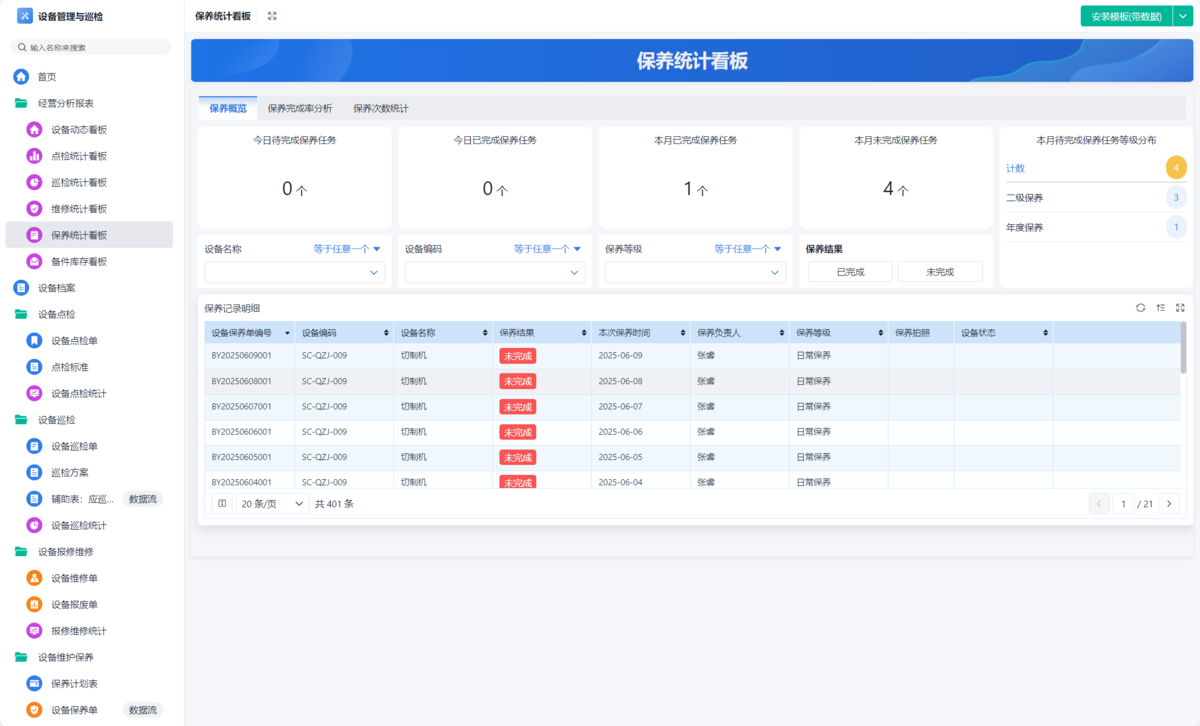Open 设备巡检统计 icon
Image resolution: width=1200 pixels, height=726 pixels.
point(34,525)
